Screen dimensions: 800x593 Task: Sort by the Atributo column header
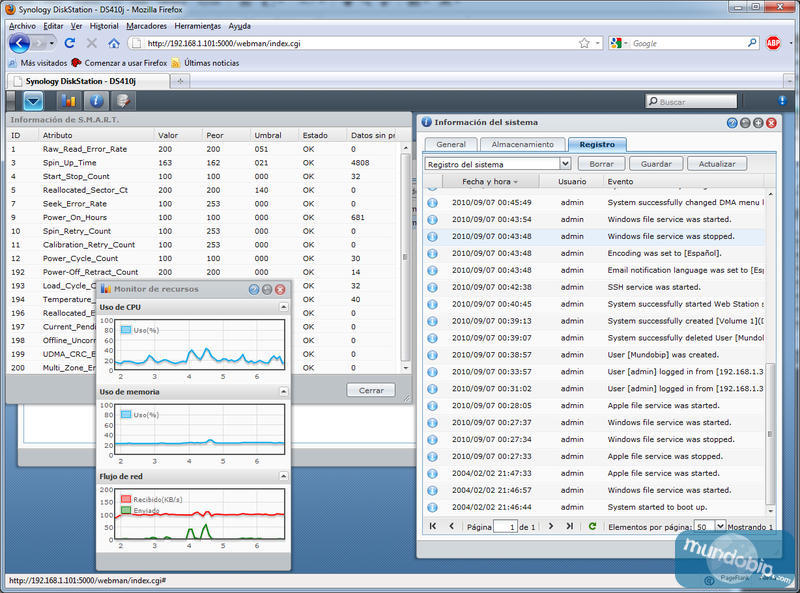click(x=96, y=135)
